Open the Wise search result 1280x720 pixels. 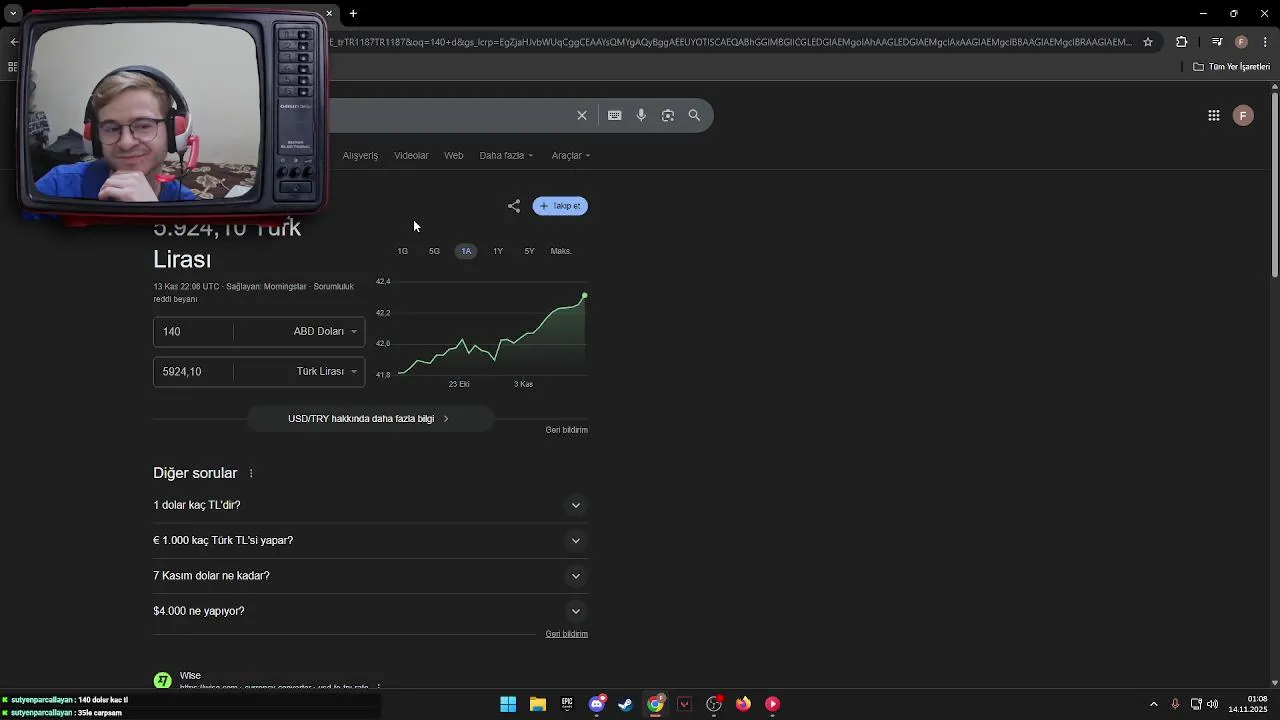tap(190, 676)
